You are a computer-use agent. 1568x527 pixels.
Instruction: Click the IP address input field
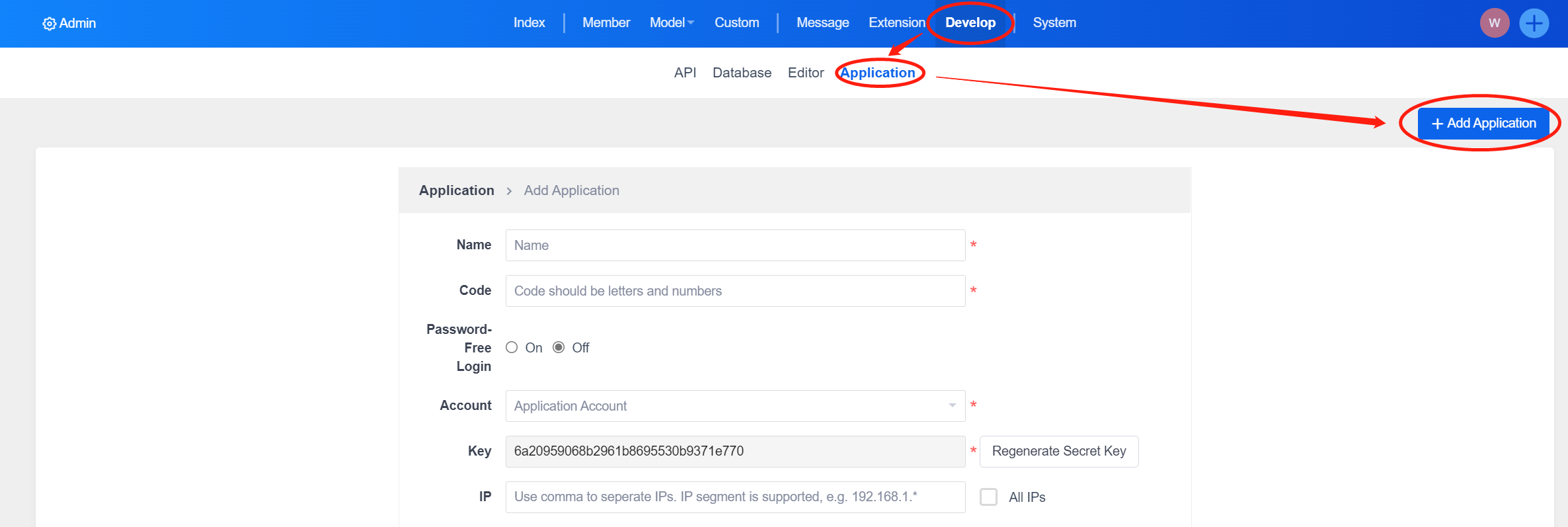(x=735, y=497)
